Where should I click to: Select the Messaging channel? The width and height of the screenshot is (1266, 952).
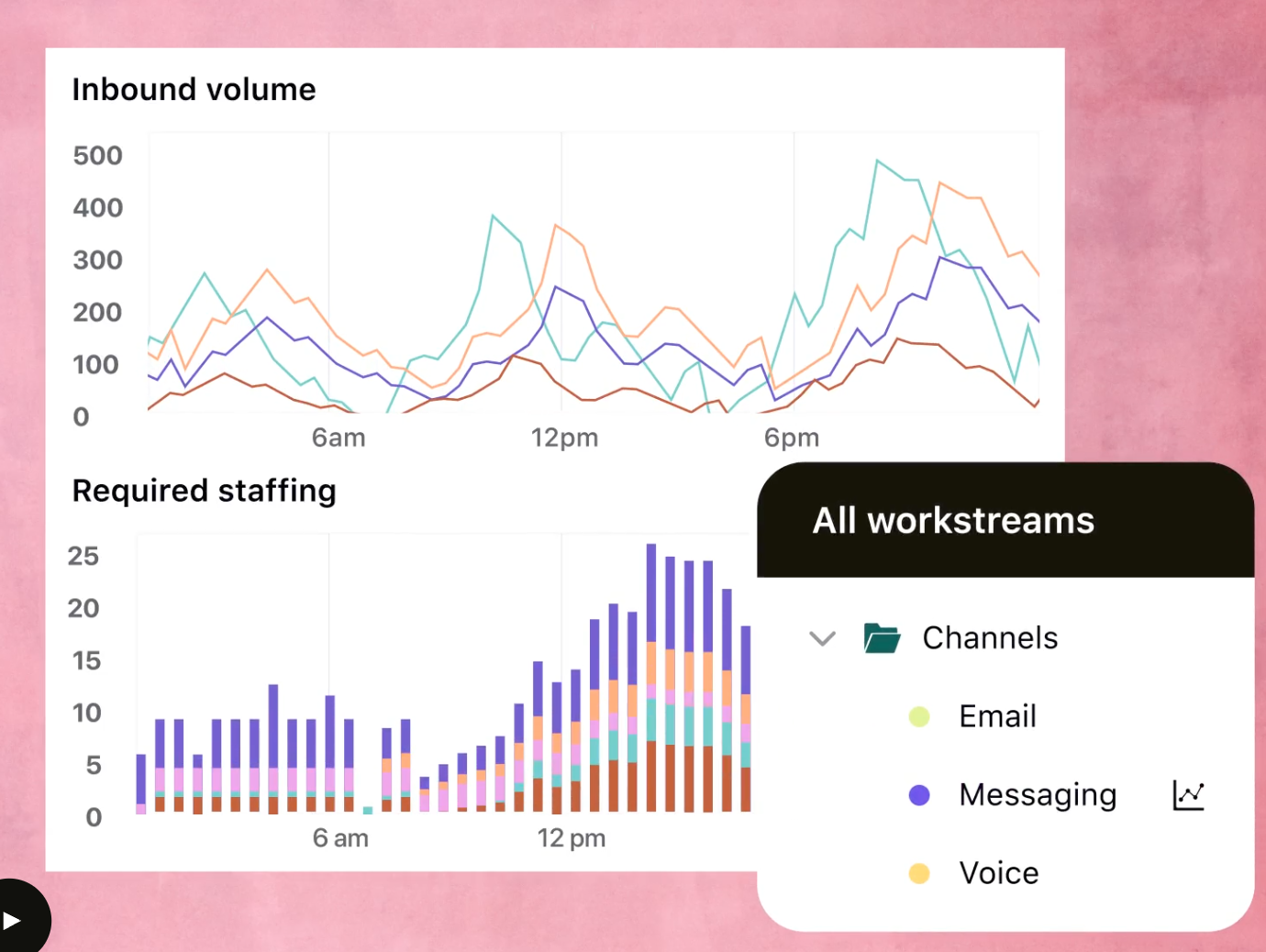point(1038,795)
